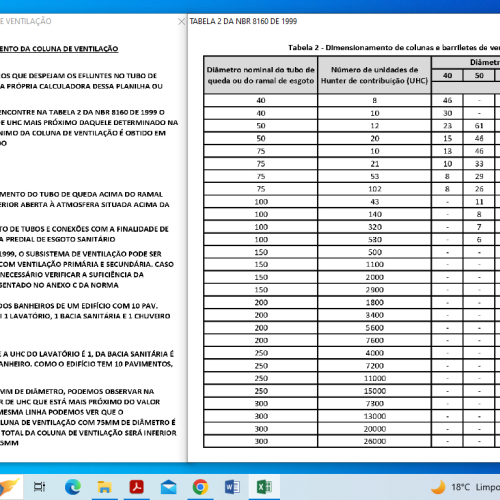Click the length value 30 in the 40 column
The image size is (500, 500).
tap(447, 113)
